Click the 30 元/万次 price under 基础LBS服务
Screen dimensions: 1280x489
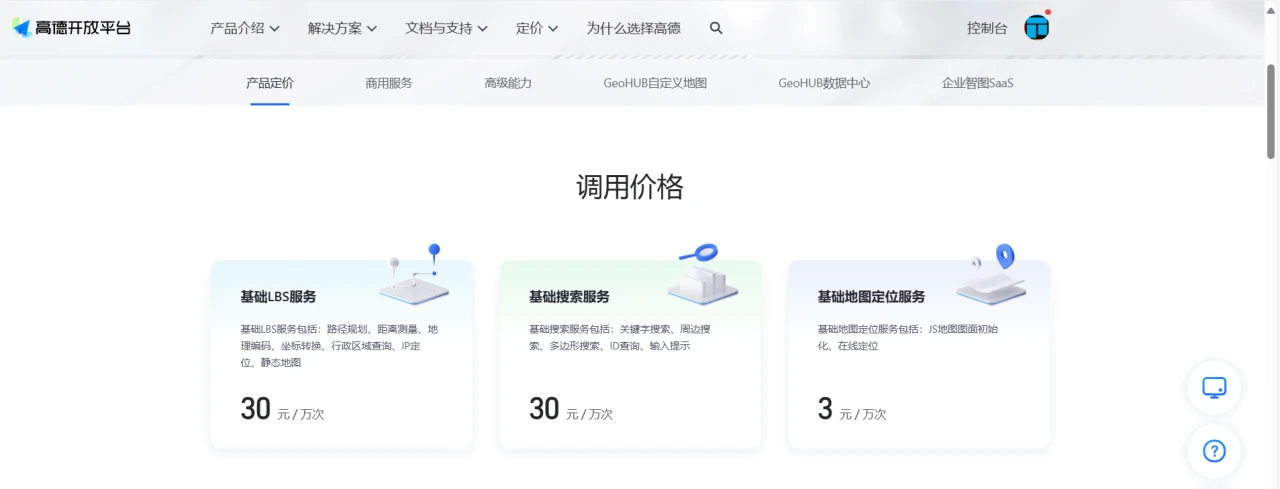(x=282, y=409)
